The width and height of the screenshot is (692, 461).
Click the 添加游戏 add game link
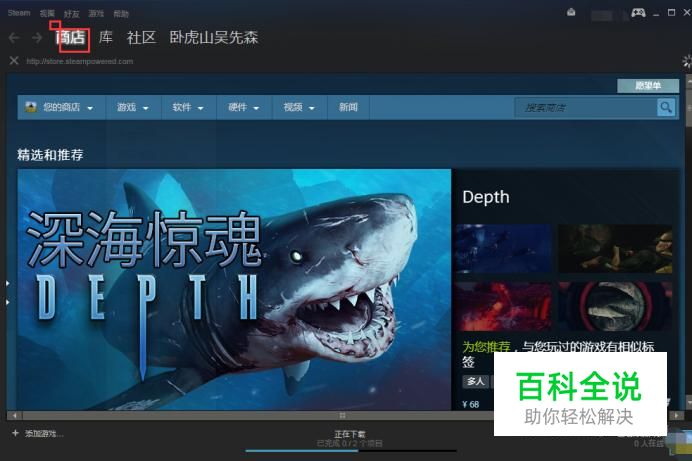[44, 434]
